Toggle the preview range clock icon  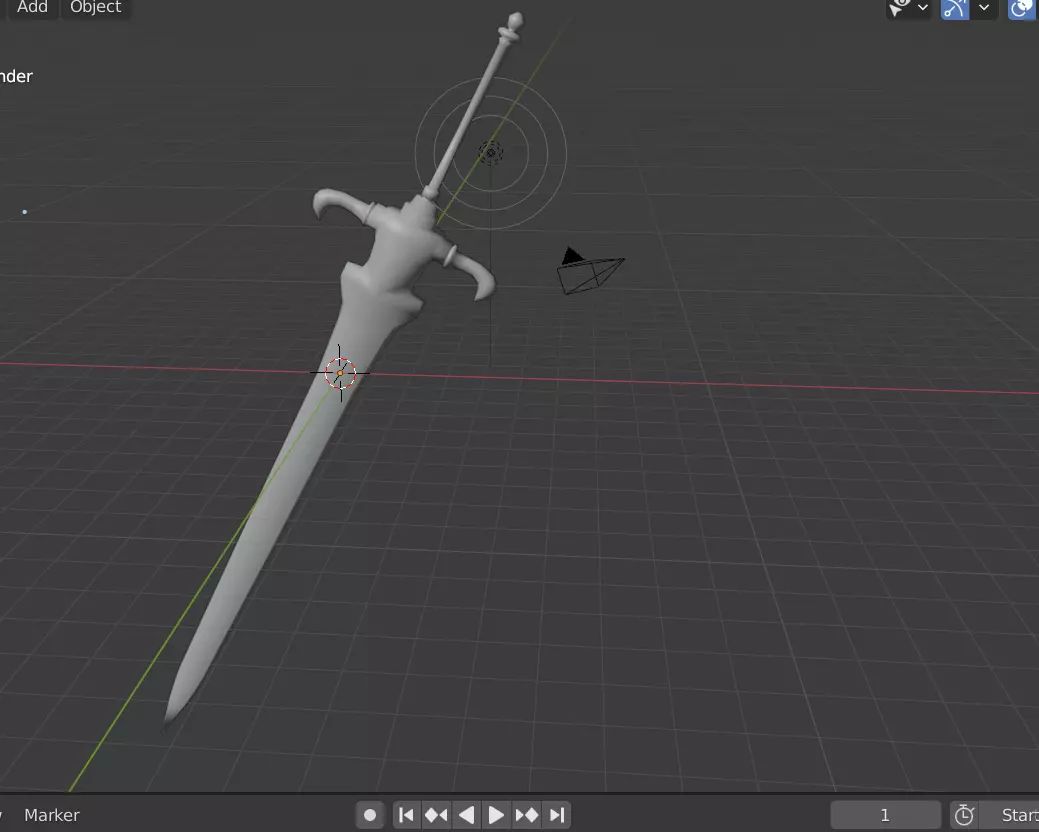point(963,815)
